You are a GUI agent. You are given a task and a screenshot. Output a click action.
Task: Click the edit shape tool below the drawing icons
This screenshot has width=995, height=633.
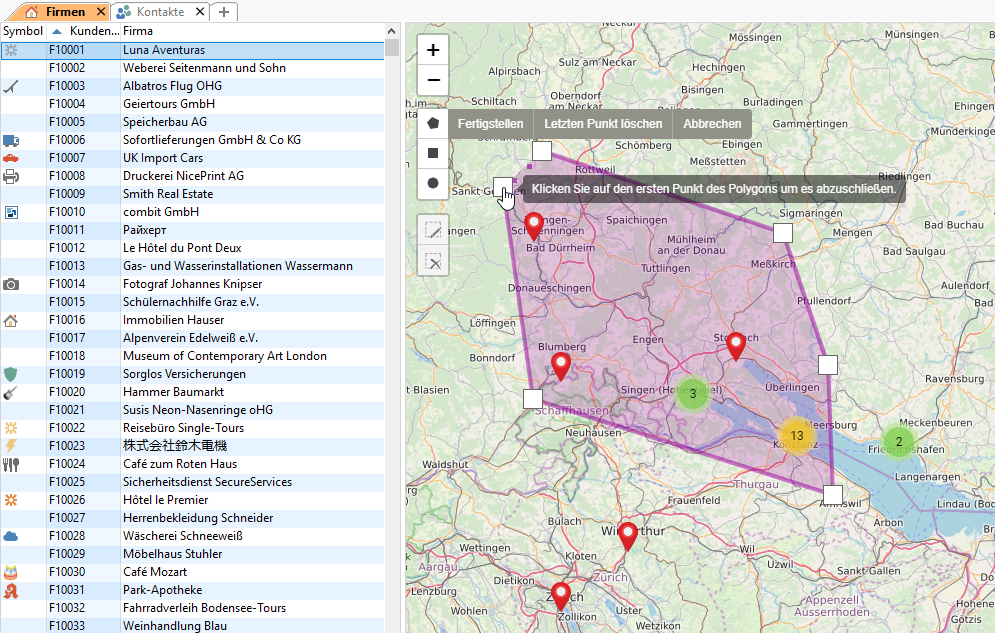pos(433,230)
